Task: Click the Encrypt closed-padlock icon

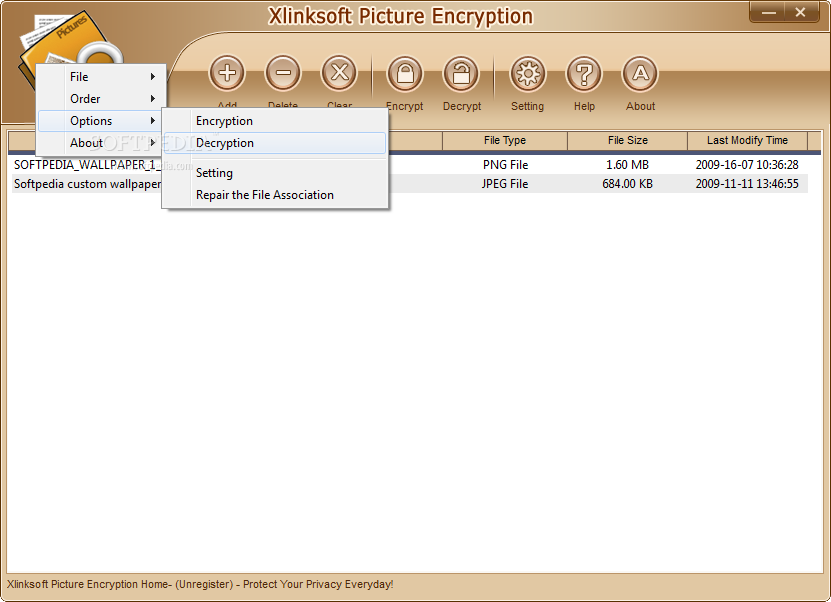Action: coord(405,73)
